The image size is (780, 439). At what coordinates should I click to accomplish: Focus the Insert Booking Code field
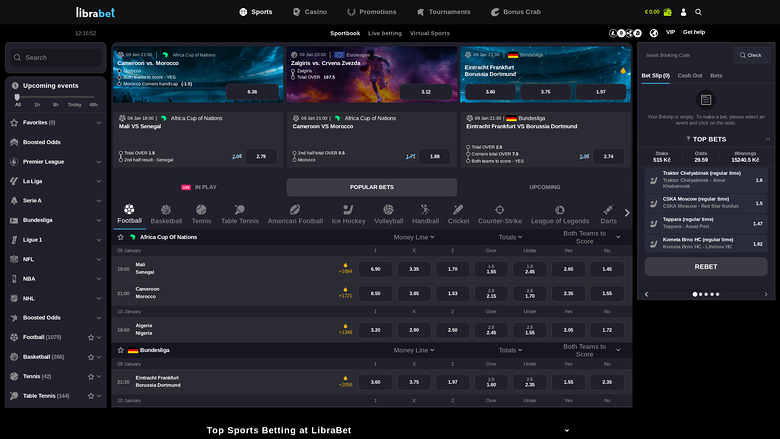[x=687, y=55]
